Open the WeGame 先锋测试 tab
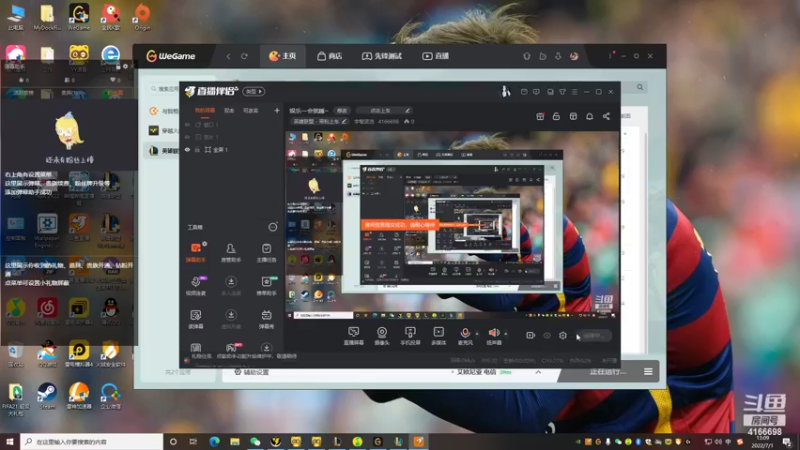800x450 pixels. pyautogui.click(x=382, y=56)
